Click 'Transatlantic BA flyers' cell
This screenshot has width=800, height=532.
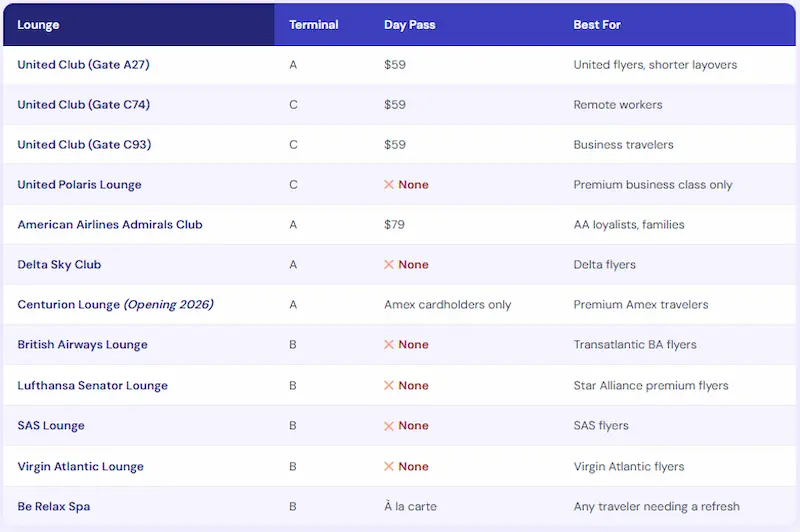[x=635, y=345]
